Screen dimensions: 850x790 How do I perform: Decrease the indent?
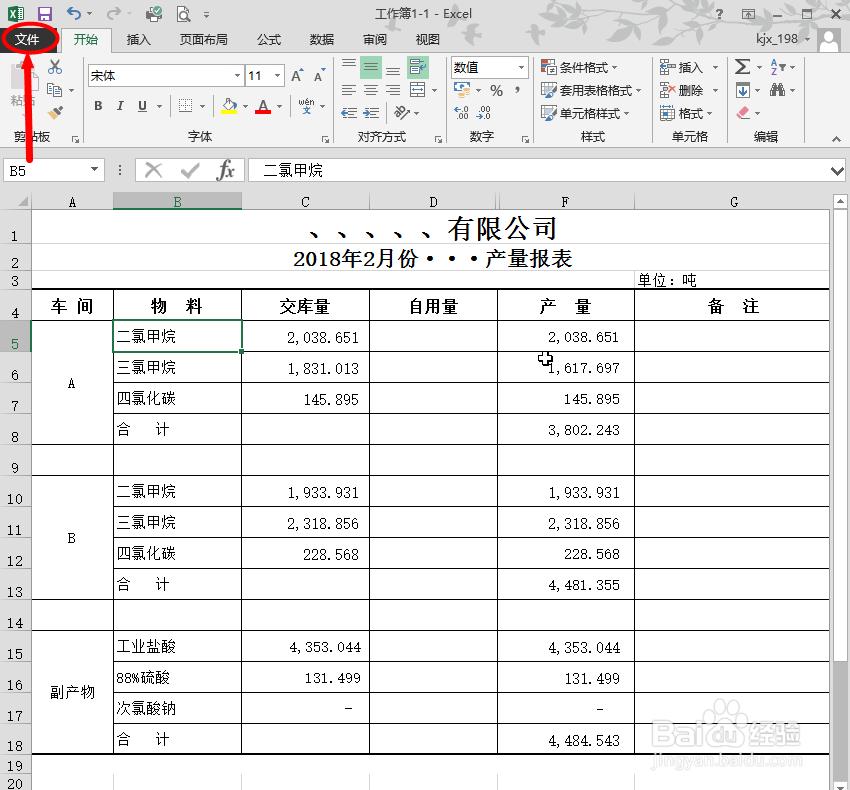349,113
